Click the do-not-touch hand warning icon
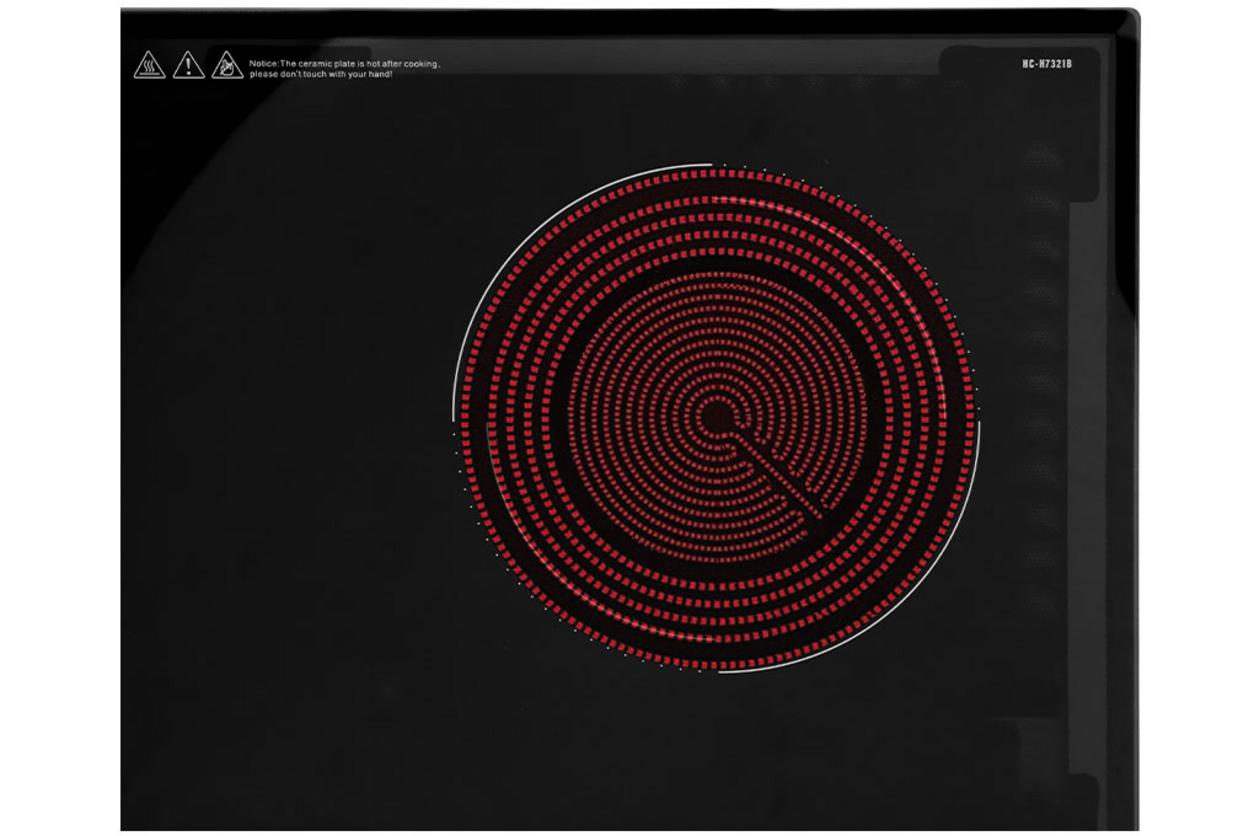 tap(227, 65)
